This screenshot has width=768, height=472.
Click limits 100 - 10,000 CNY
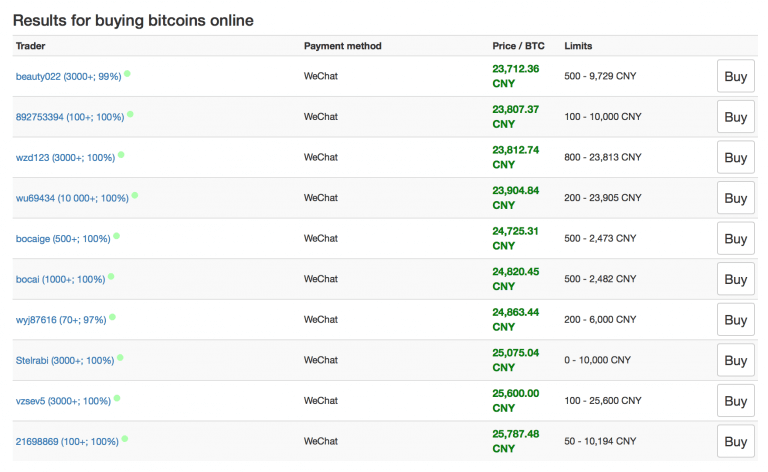[x=602, y=117]
